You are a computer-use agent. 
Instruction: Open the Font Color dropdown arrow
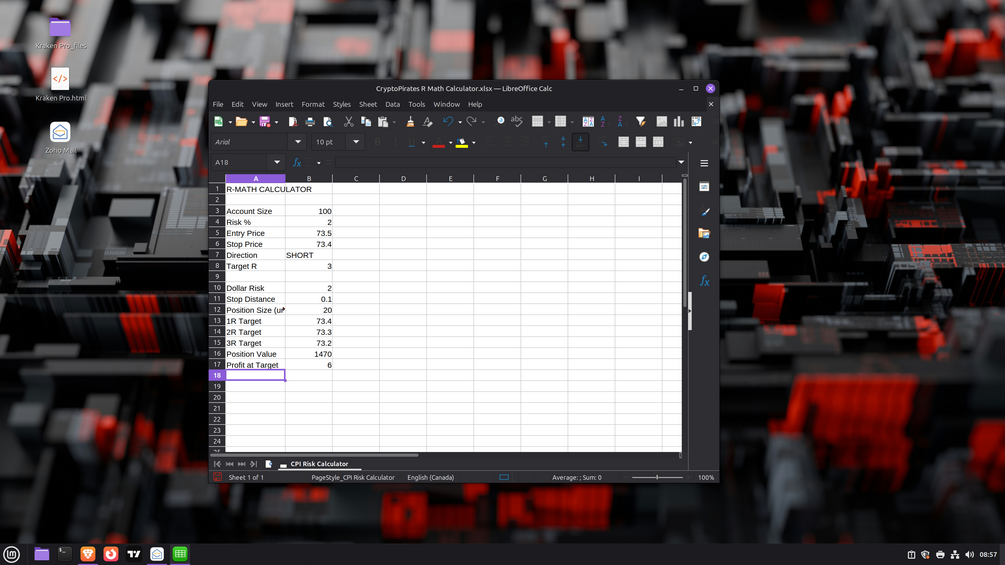[450, 142]
